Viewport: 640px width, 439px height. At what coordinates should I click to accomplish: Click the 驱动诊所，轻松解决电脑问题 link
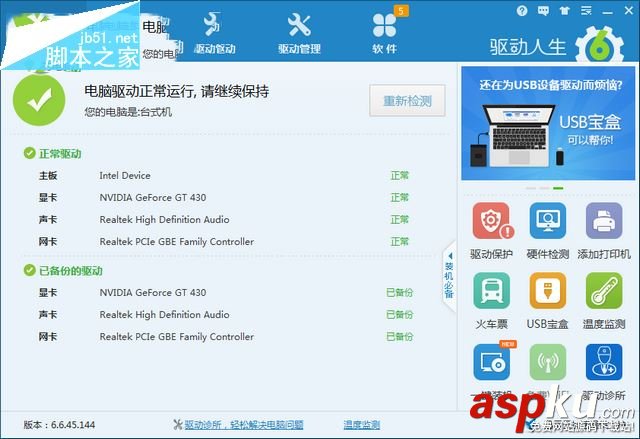244,425
